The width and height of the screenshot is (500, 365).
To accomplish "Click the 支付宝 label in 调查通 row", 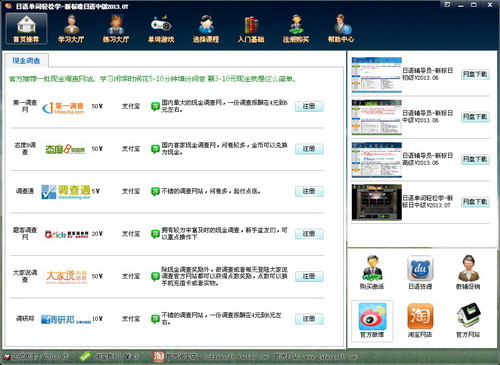I will 131,191.
